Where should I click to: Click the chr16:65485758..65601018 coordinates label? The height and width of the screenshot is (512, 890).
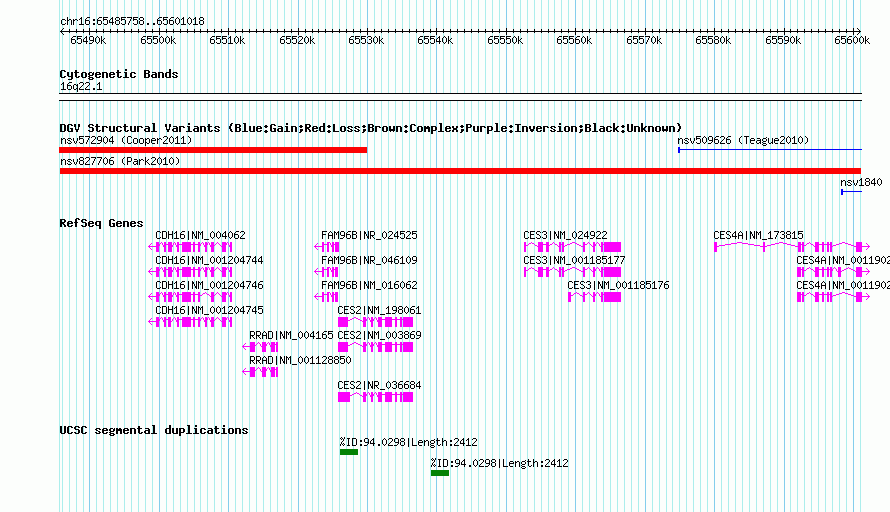(x=132, y=21)
